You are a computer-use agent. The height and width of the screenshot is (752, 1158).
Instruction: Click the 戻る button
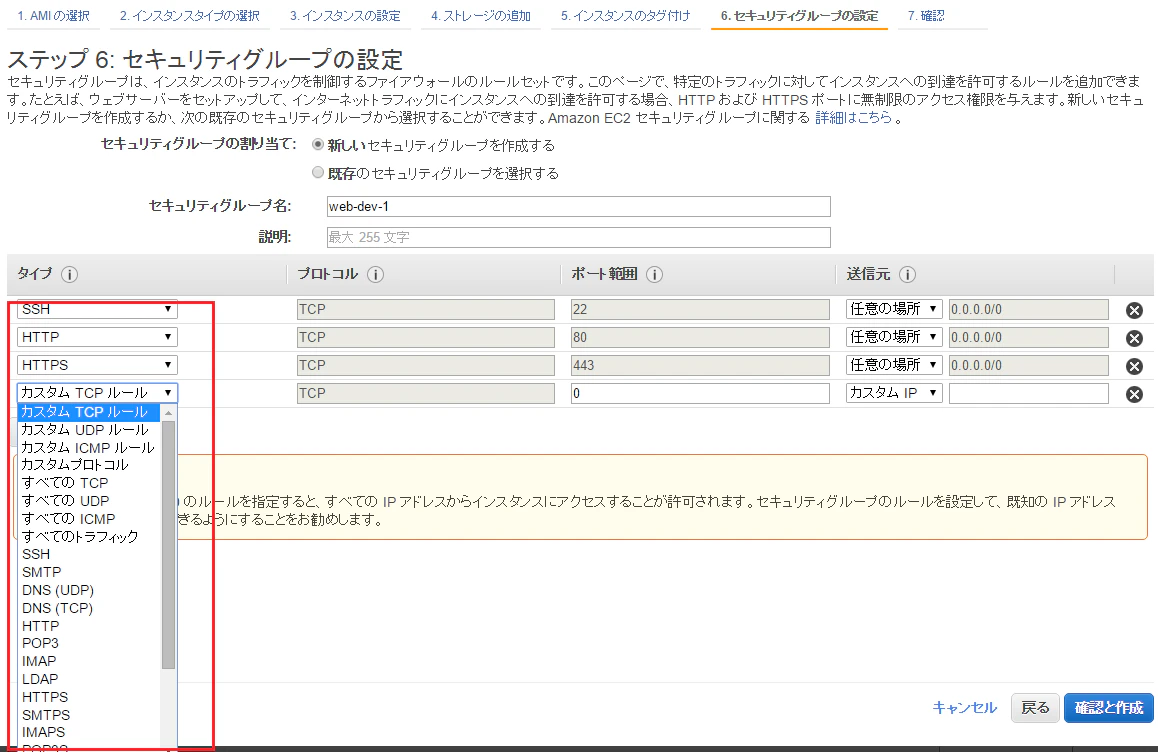click(1035, 708)
